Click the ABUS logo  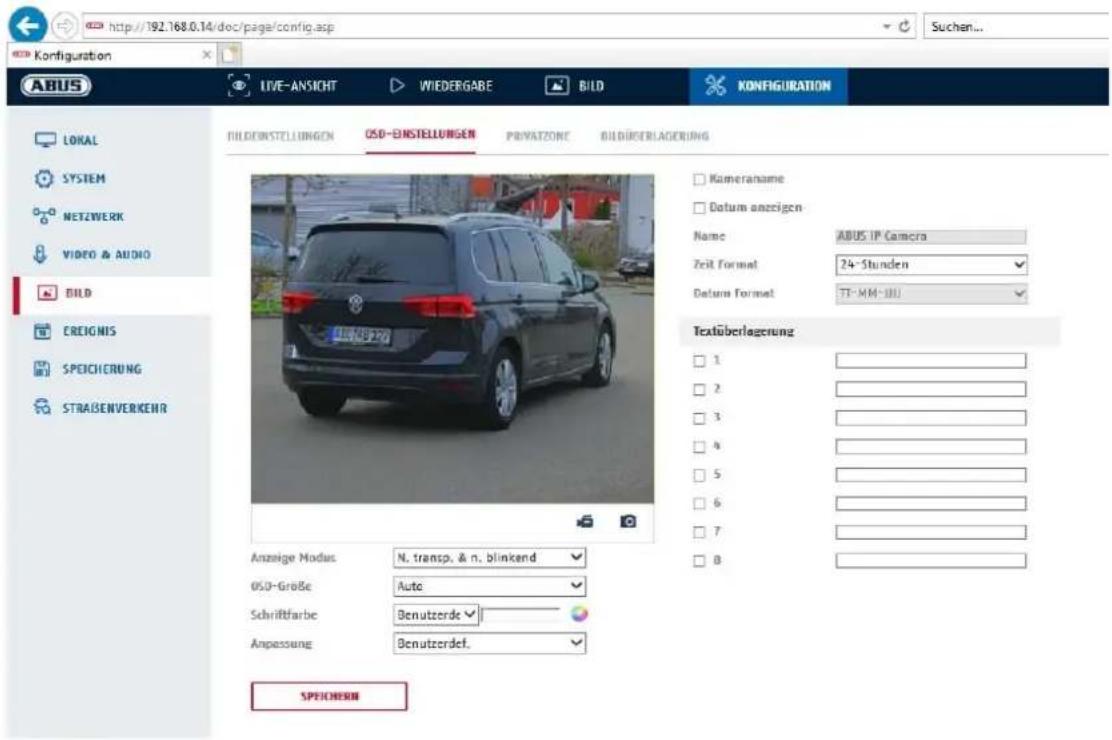click(56, 86)
